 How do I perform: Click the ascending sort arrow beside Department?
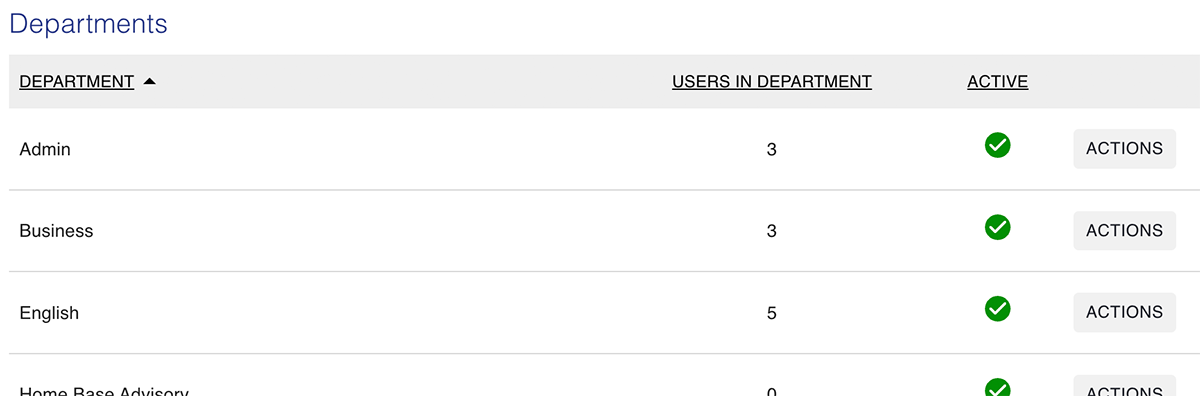(x=149, y=82)
